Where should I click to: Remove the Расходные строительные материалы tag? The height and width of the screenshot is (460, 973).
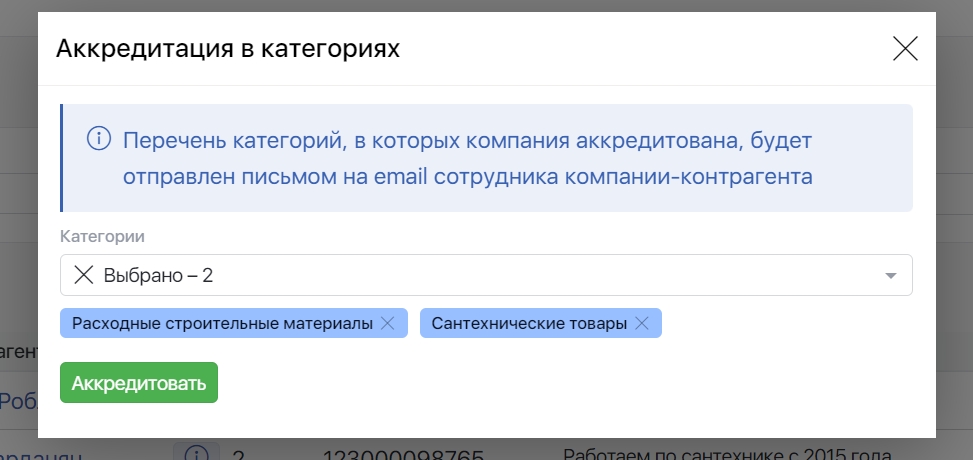coord(388,324)
